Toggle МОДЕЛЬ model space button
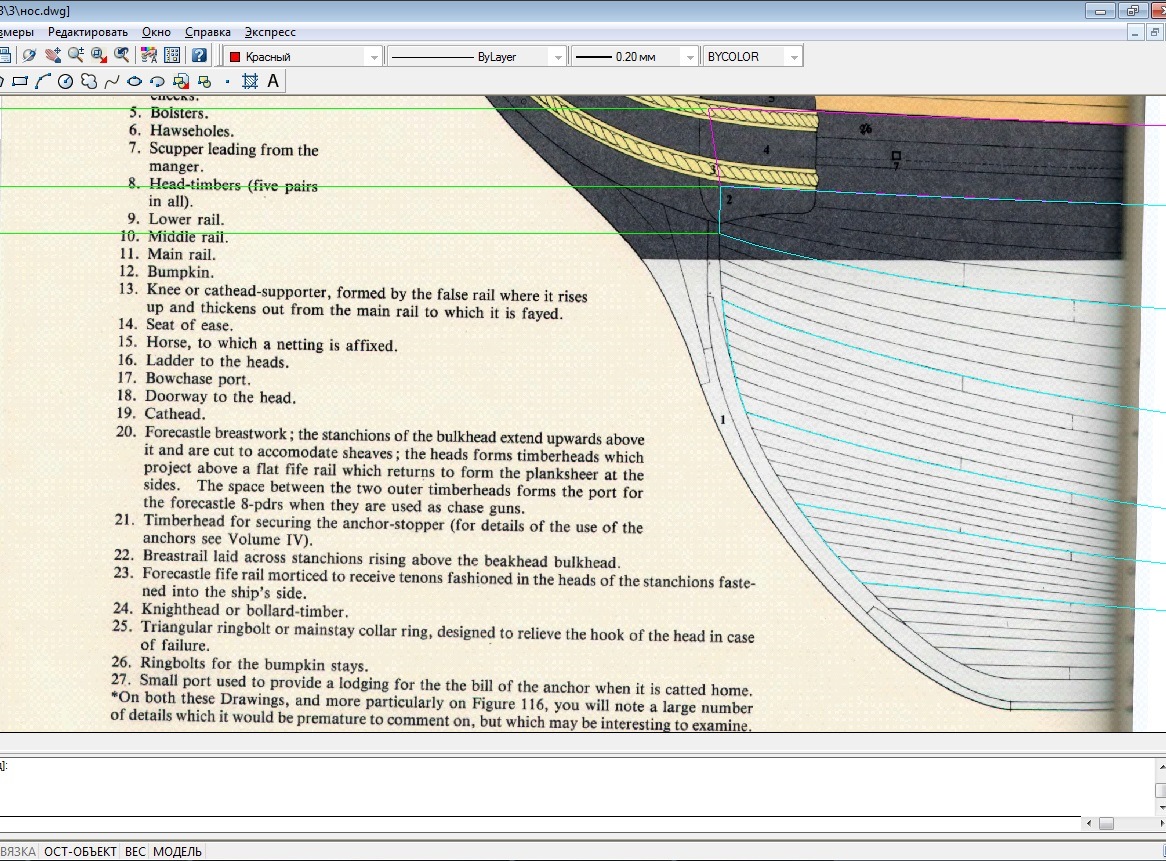1166x861 pixels. point(177,852)
